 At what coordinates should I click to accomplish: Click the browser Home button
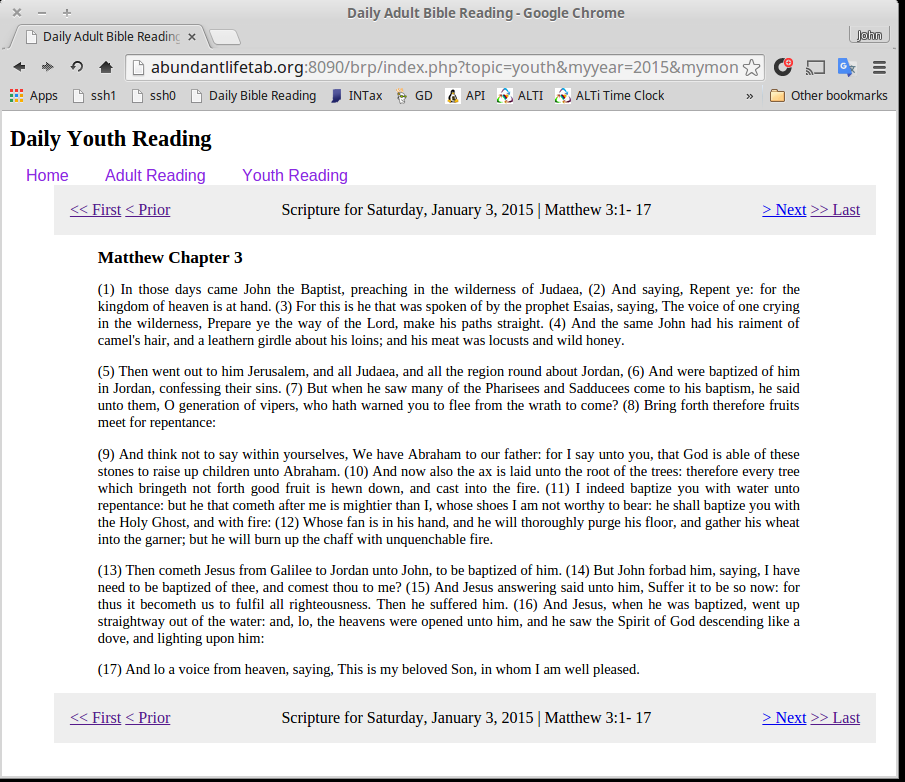coord(106,67)
